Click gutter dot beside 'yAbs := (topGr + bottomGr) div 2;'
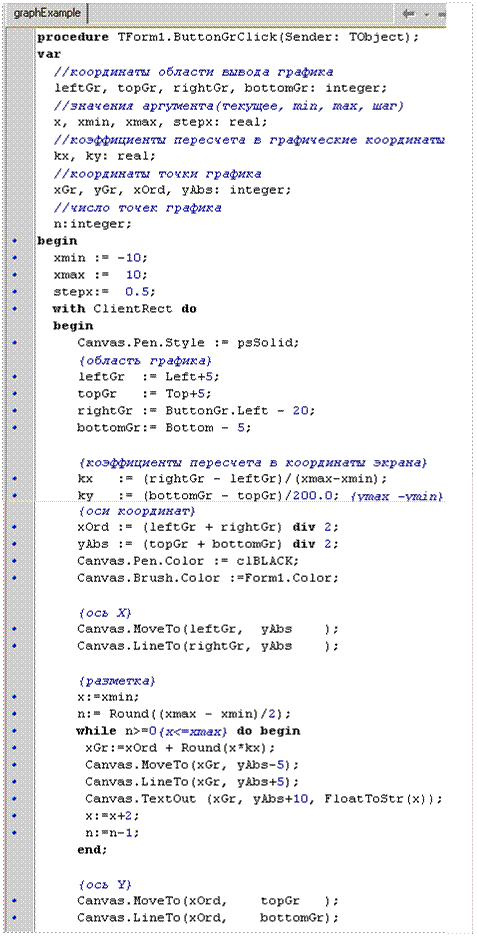Viewport: 477px width, 937px height. click(x=14, y=545)
